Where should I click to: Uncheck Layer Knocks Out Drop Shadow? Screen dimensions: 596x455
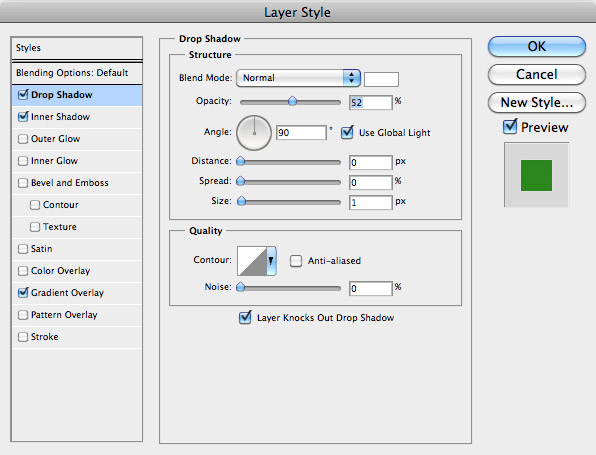[245, 317]
